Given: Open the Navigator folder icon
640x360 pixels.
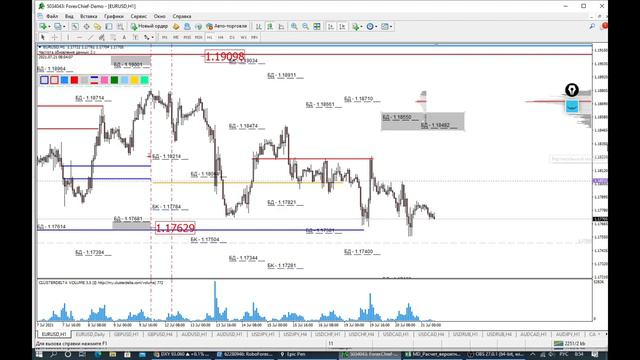Looking at the screenshot, I should [98, 27].
